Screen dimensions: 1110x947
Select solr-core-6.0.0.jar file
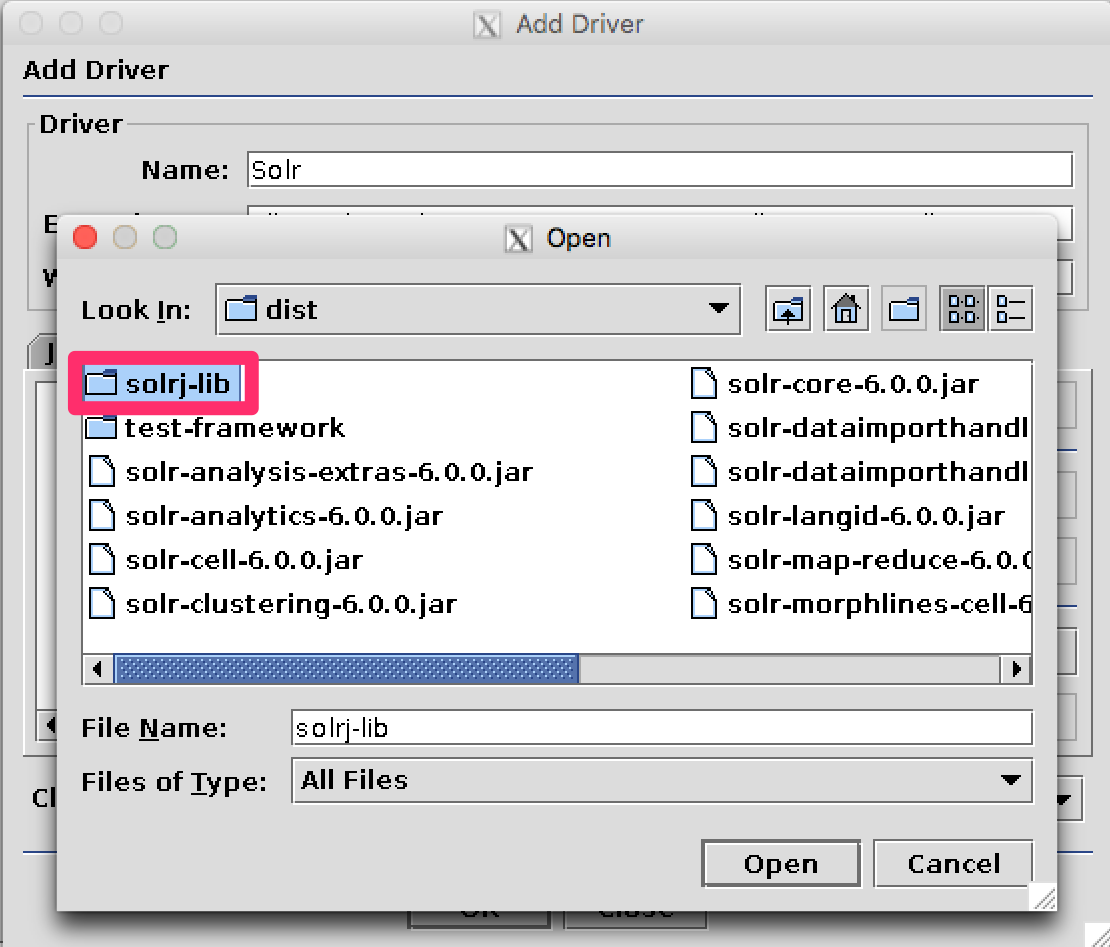pyautogui.click(x=852, y=384)
